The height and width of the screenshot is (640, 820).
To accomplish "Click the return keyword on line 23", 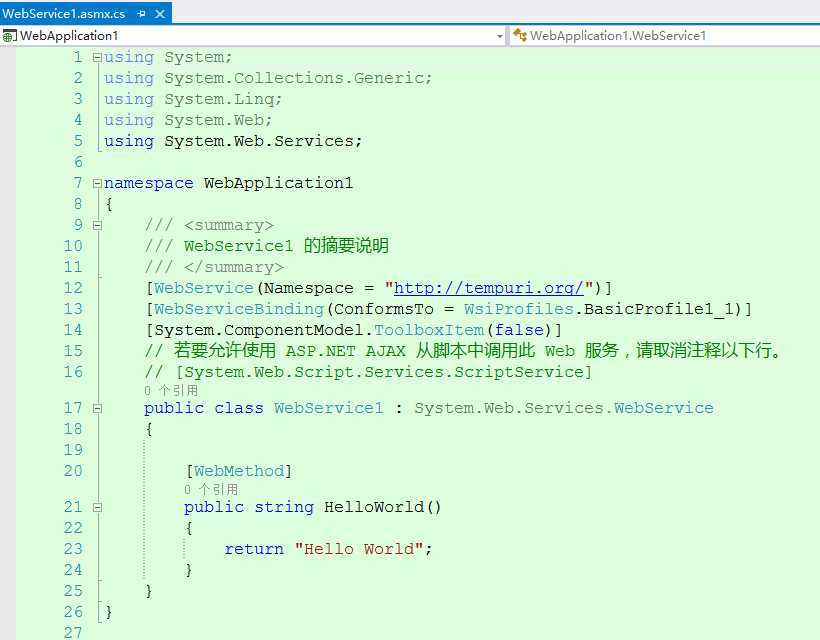I will (254, 549).
